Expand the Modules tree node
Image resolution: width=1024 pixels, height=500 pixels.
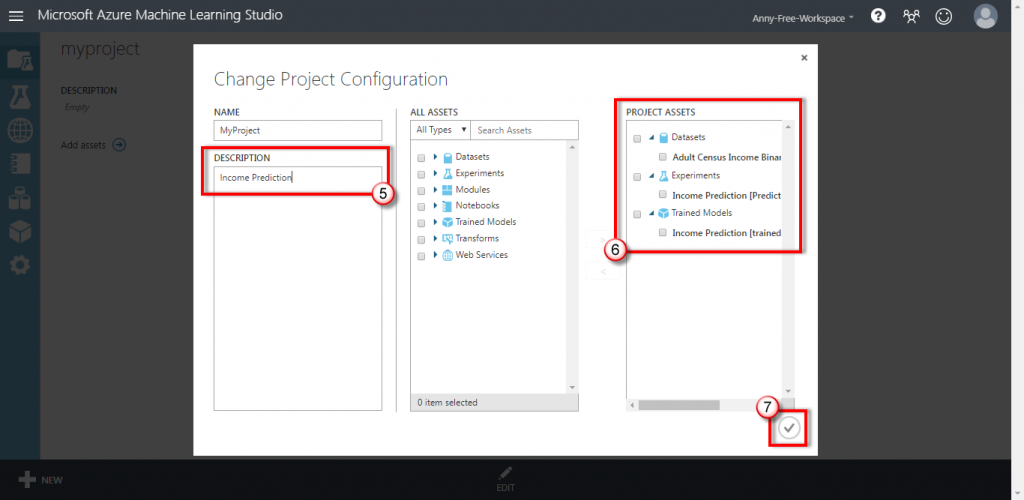coord(435,190)
